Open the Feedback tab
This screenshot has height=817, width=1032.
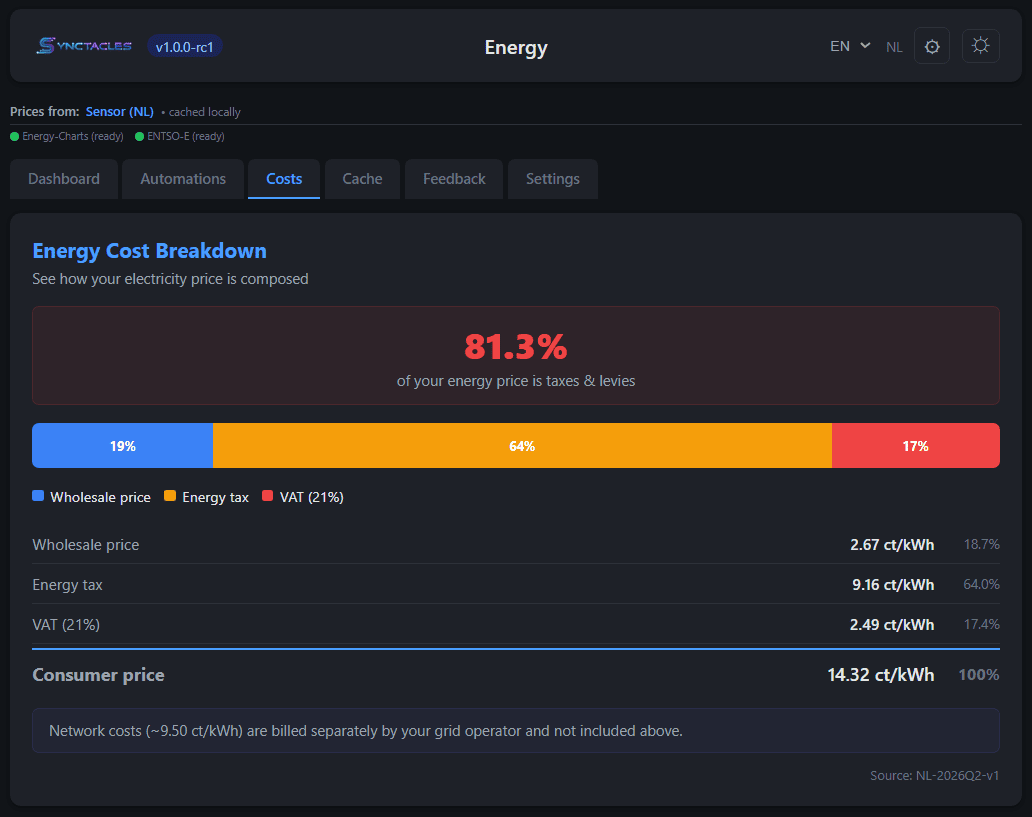tap(453, 178)
